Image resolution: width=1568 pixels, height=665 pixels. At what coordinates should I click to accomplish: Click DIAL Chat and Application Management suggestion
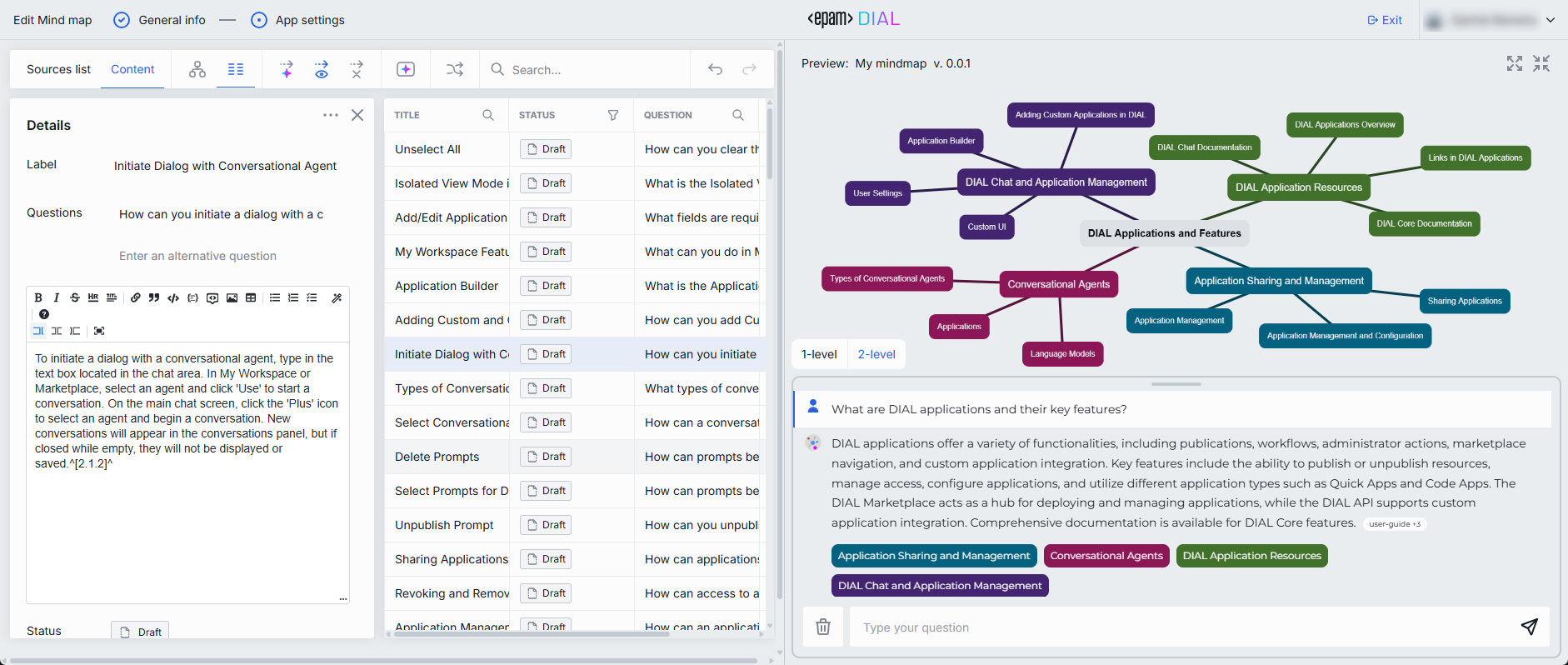[940, 586]
